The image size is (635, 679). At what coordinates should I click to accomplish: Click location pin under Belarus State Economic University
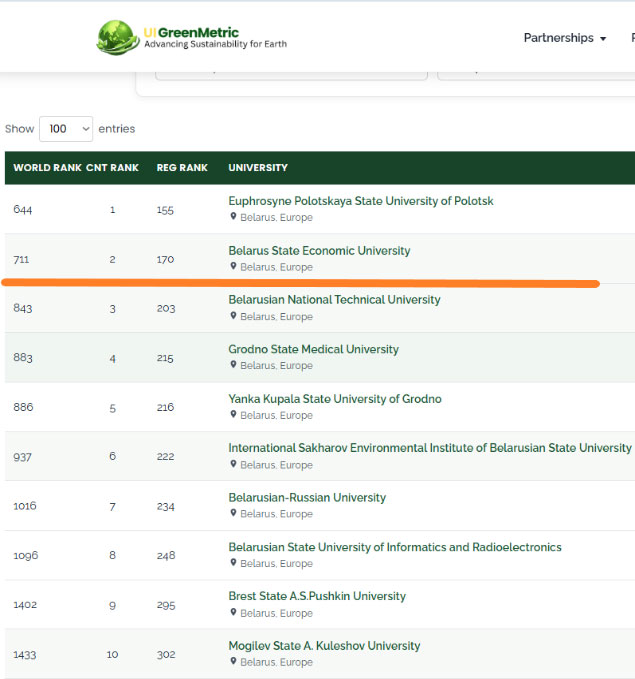click(233, 266)
